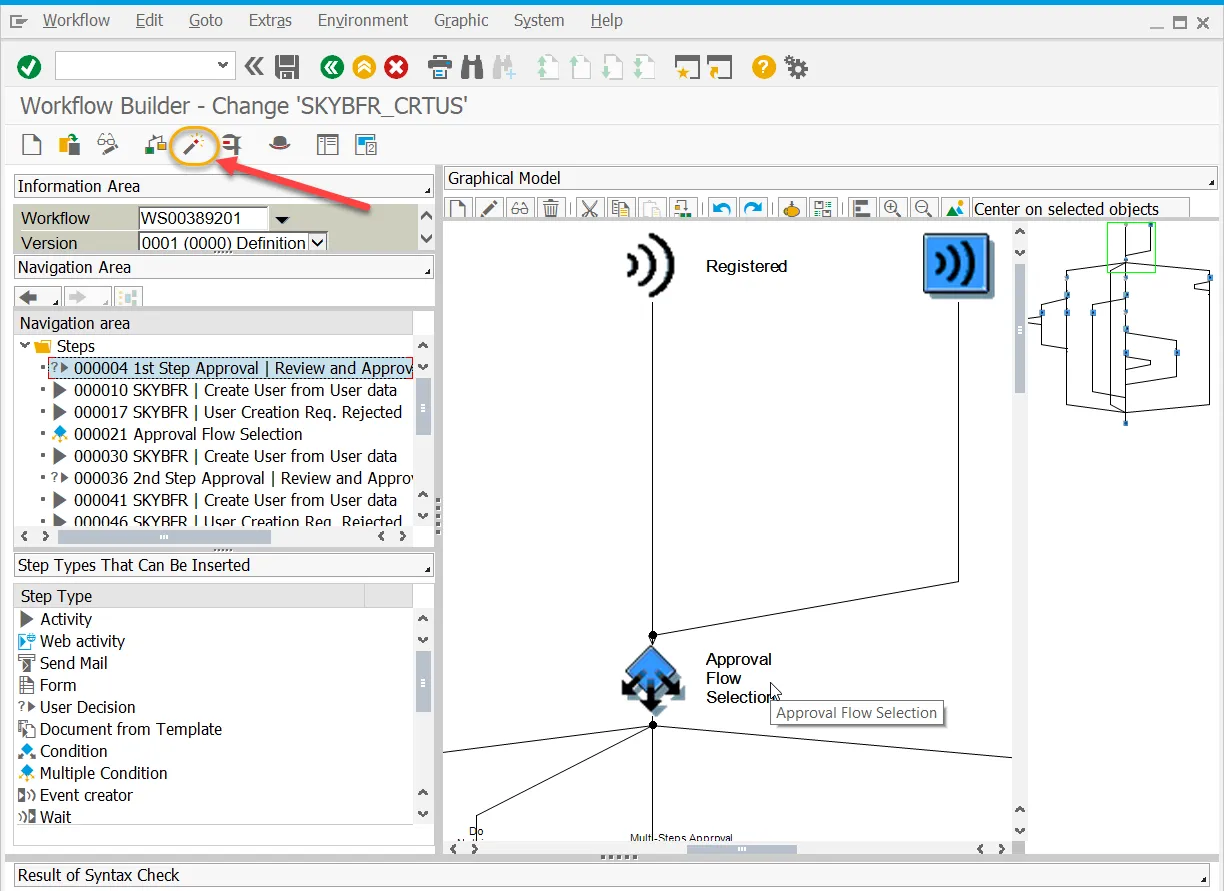Open the command field dropdown
1224x891 pixels.
click(223, 66)
